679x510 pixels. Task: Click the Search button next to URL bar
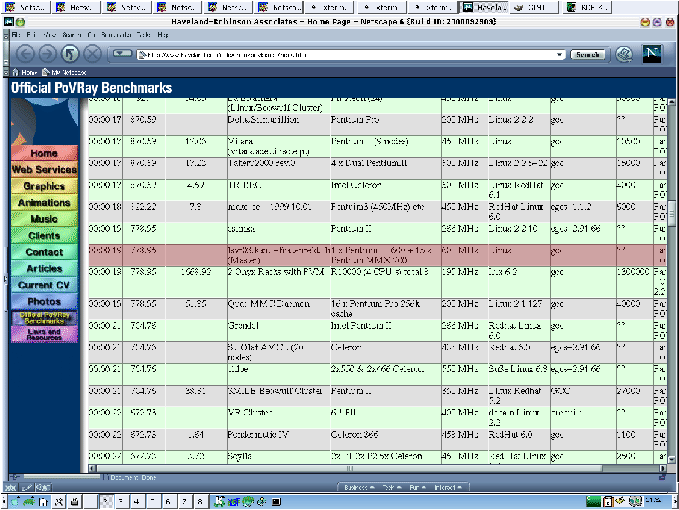point(586,54)
